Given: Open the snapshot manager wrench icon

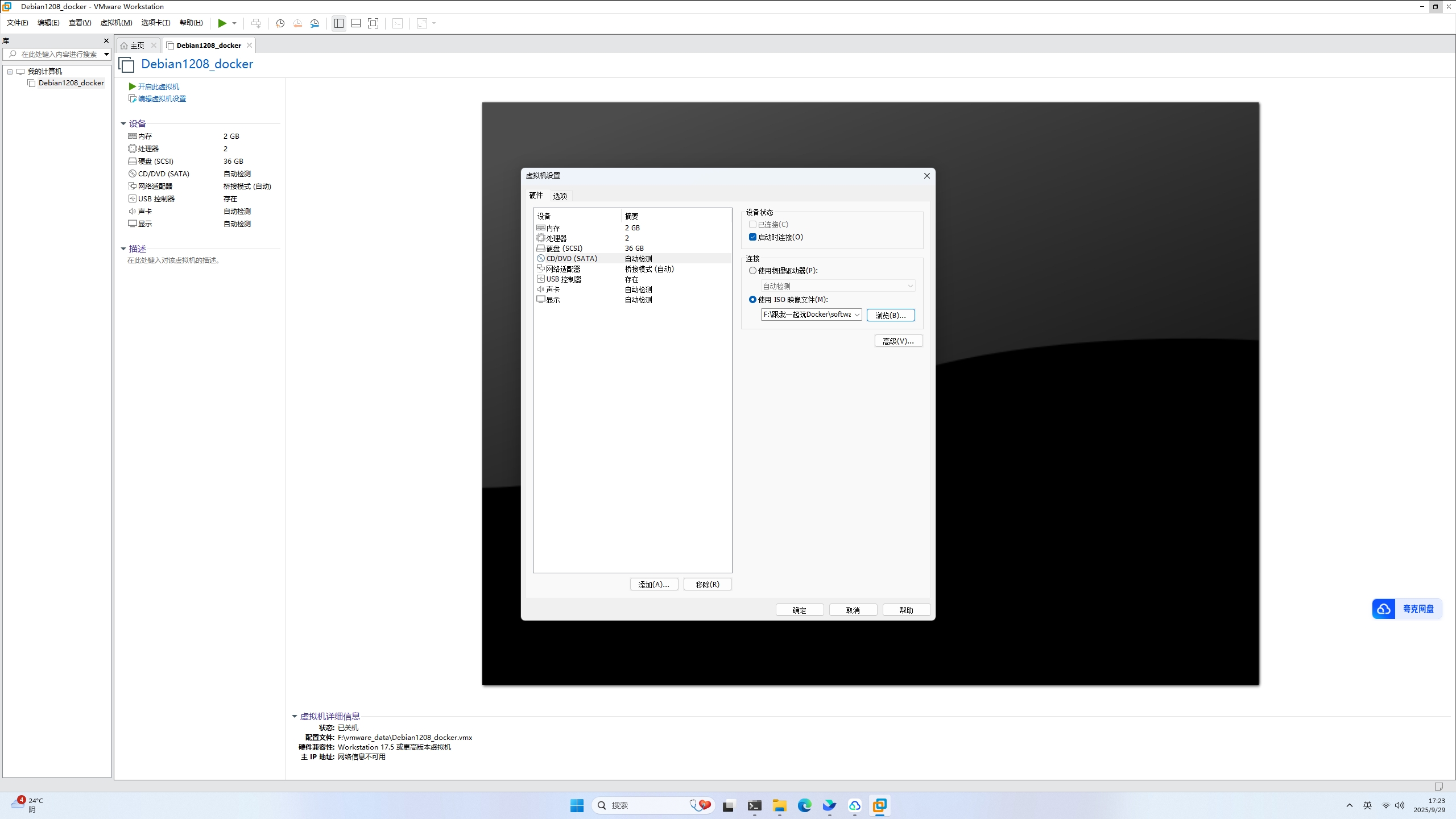Looking at the screenshot, I should coord(315,23).
